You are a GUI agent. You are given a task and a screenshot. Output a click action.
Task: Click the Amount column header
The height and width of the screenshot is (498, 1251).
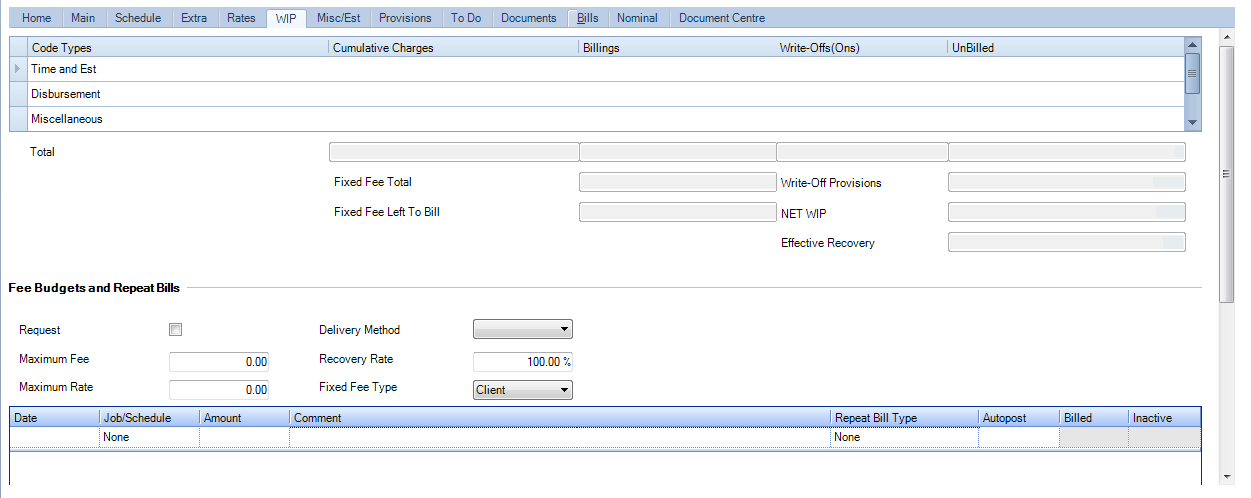pos(244,418)
